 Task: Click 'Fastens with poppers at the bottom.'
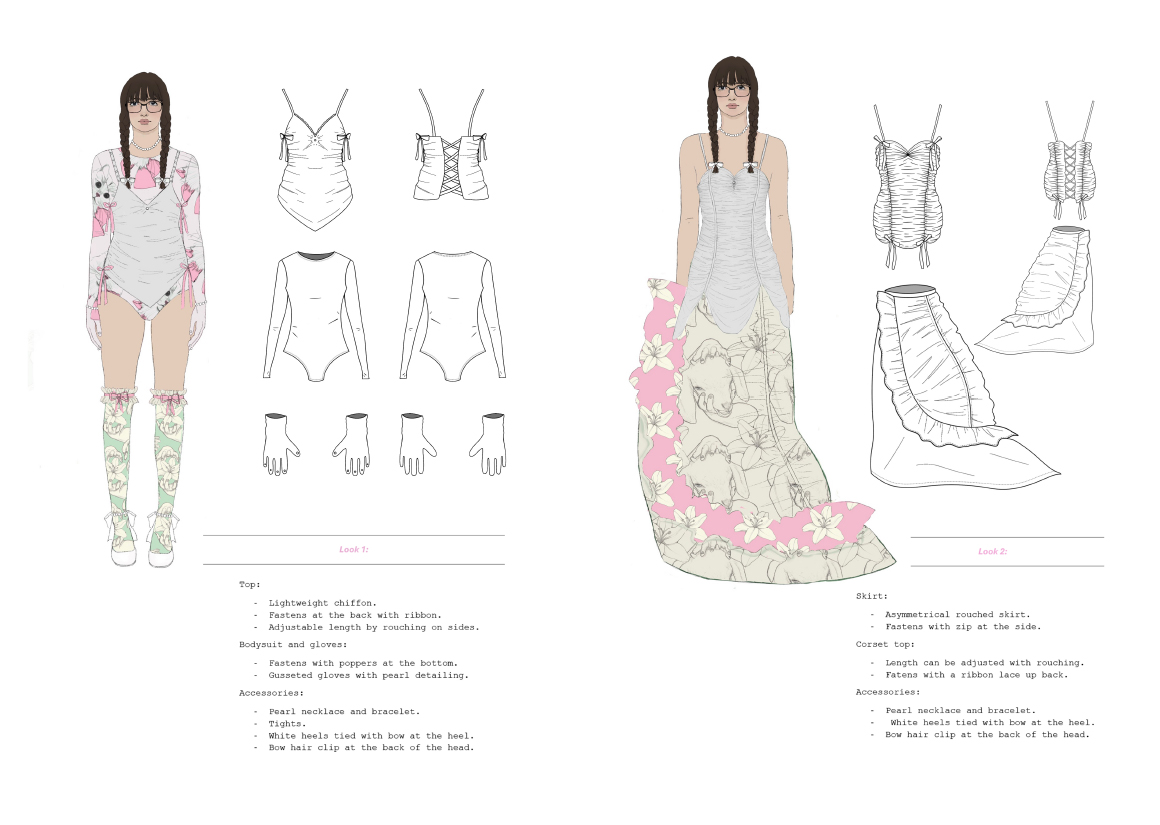(x=363, y=663)
